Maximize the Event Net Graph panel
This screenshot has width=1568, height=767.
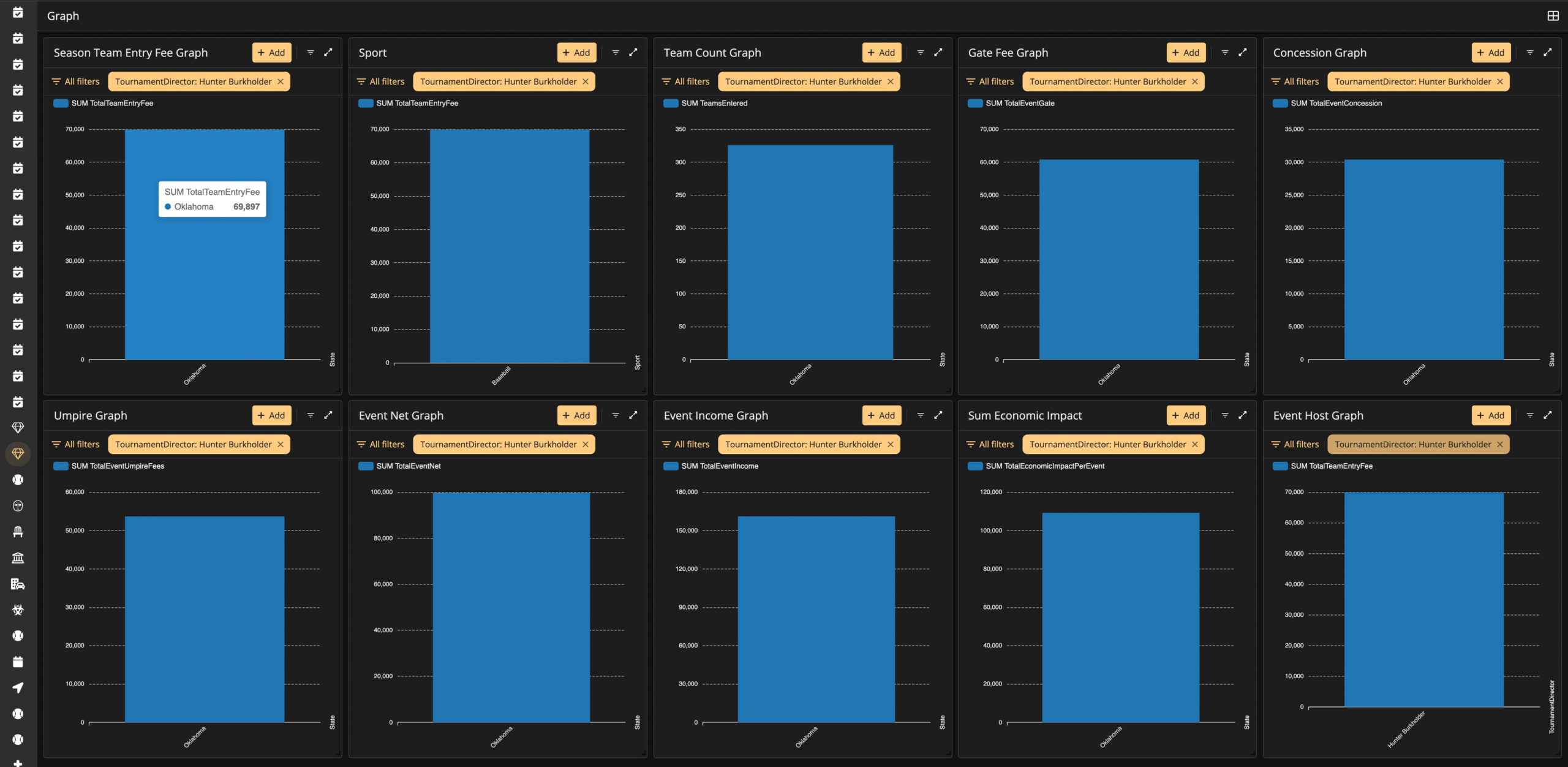click(633, 415)
